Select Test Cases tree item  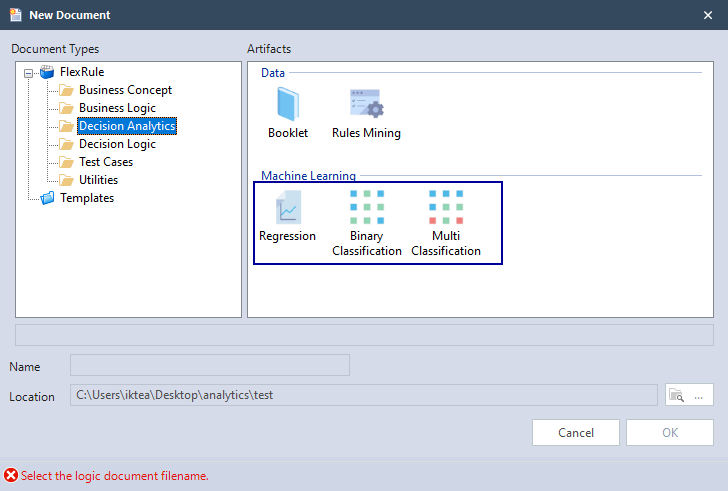click(106, 162)
